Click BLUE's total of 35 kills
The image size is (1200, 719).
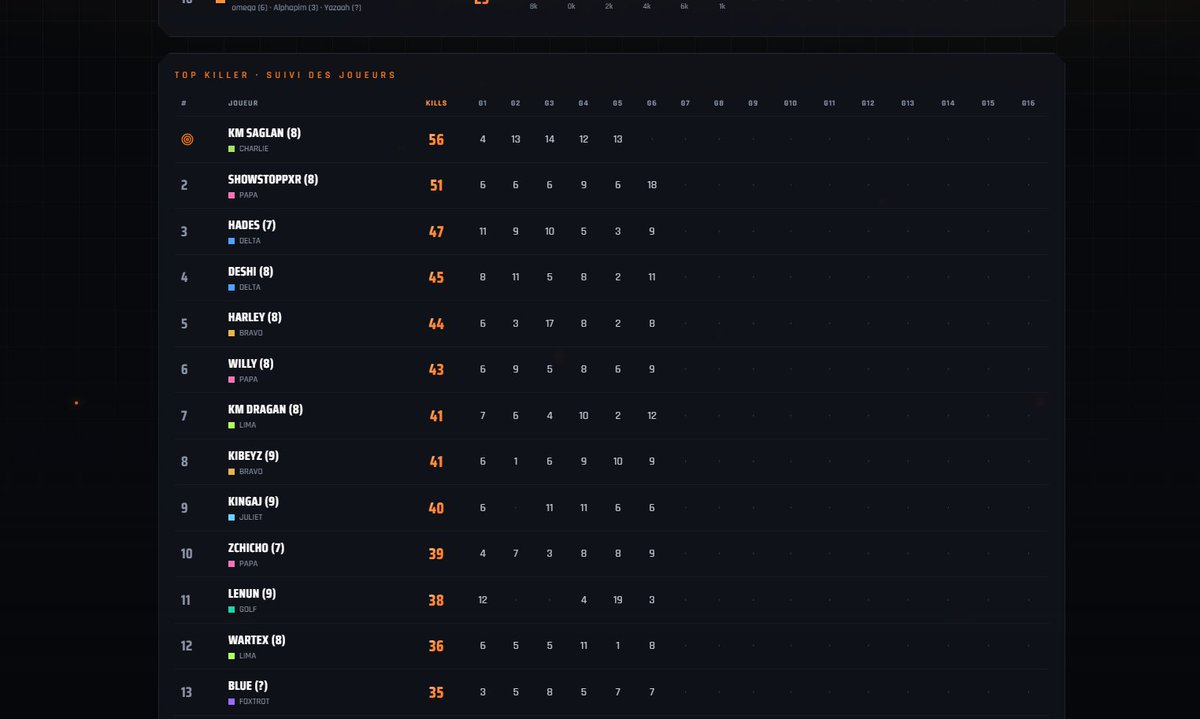tap(436, 693)
